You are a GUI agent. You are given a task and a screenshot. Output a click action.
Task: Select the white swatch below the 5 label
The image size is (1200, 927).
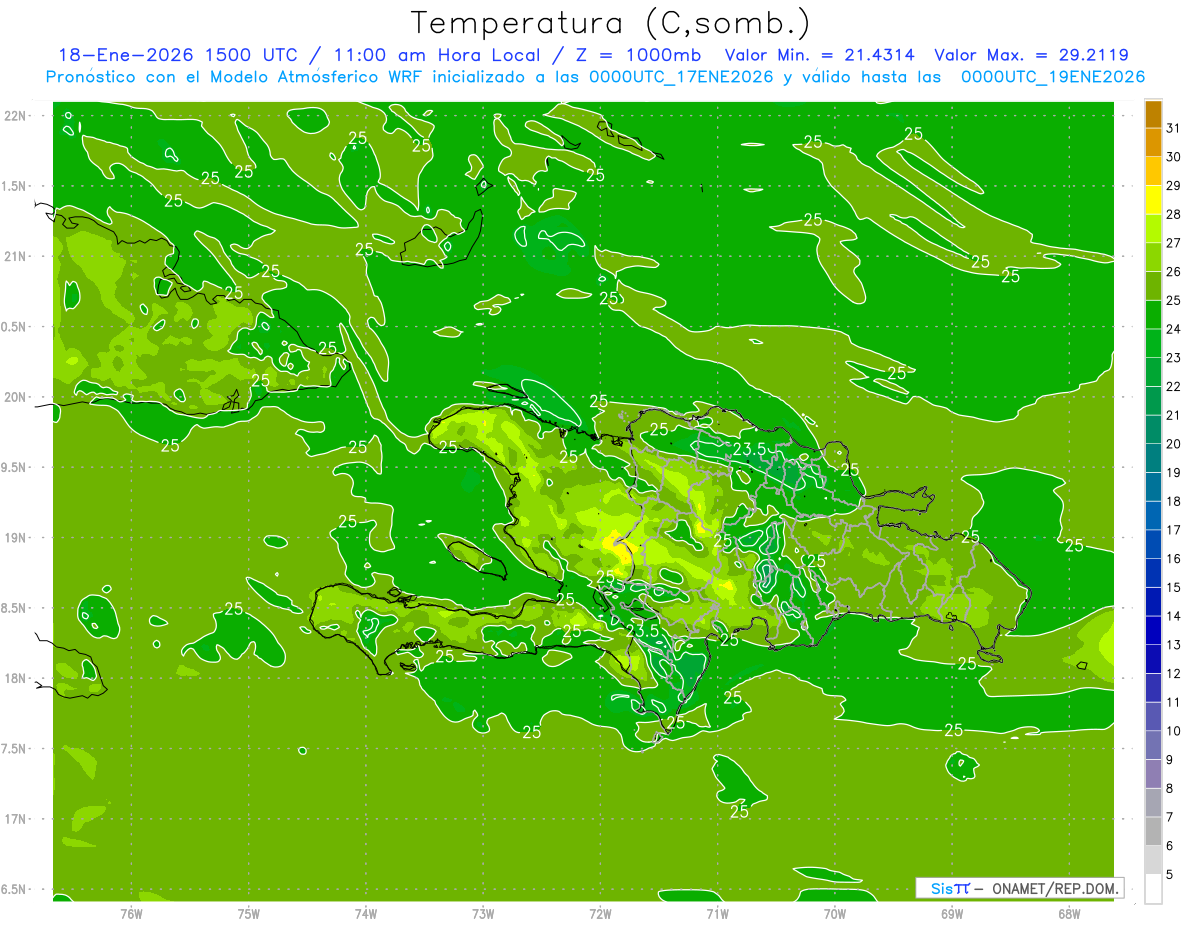point(1154,889)
